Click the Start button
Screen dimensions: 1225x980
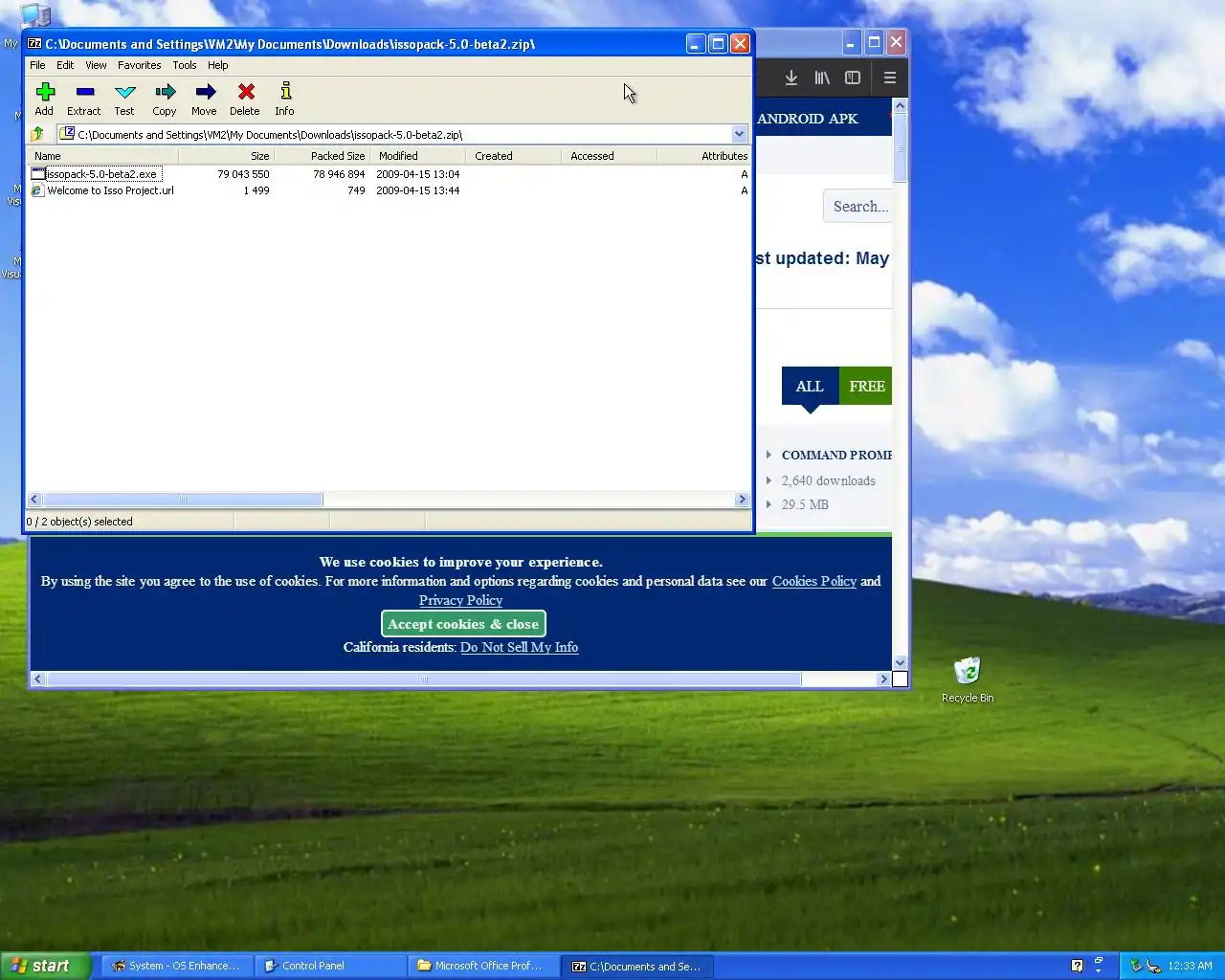(x=46, y=966)
